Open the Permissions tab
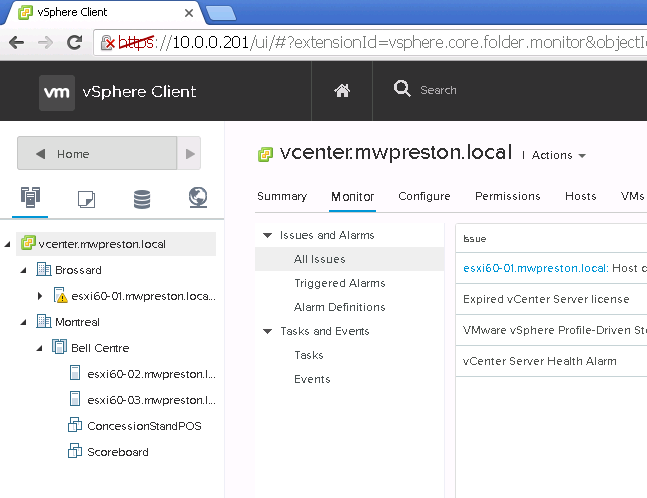This screenshot has width=647, height=498. 508,196
